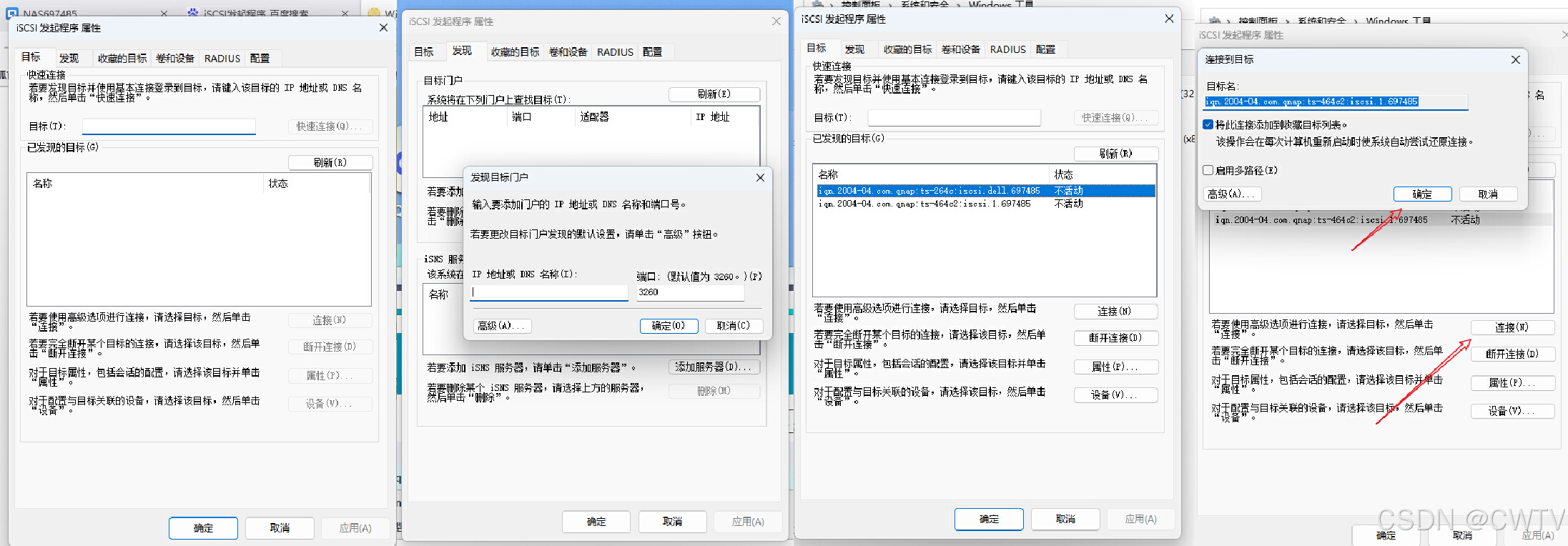Select target row ts-464c2:iscsi.1.697485 below 连接到目标 dialog
The image size is (1568, 546).
click(1381, 220)
